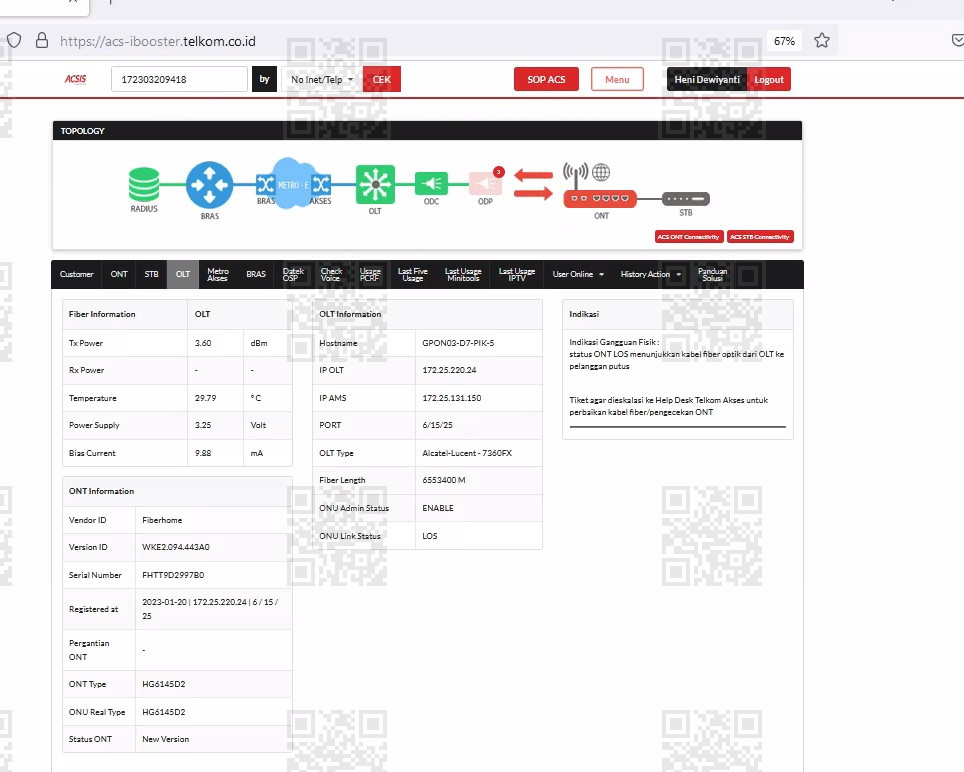Click the globe icon above ONT
The image size is (964, 772).
click(601, 172)
